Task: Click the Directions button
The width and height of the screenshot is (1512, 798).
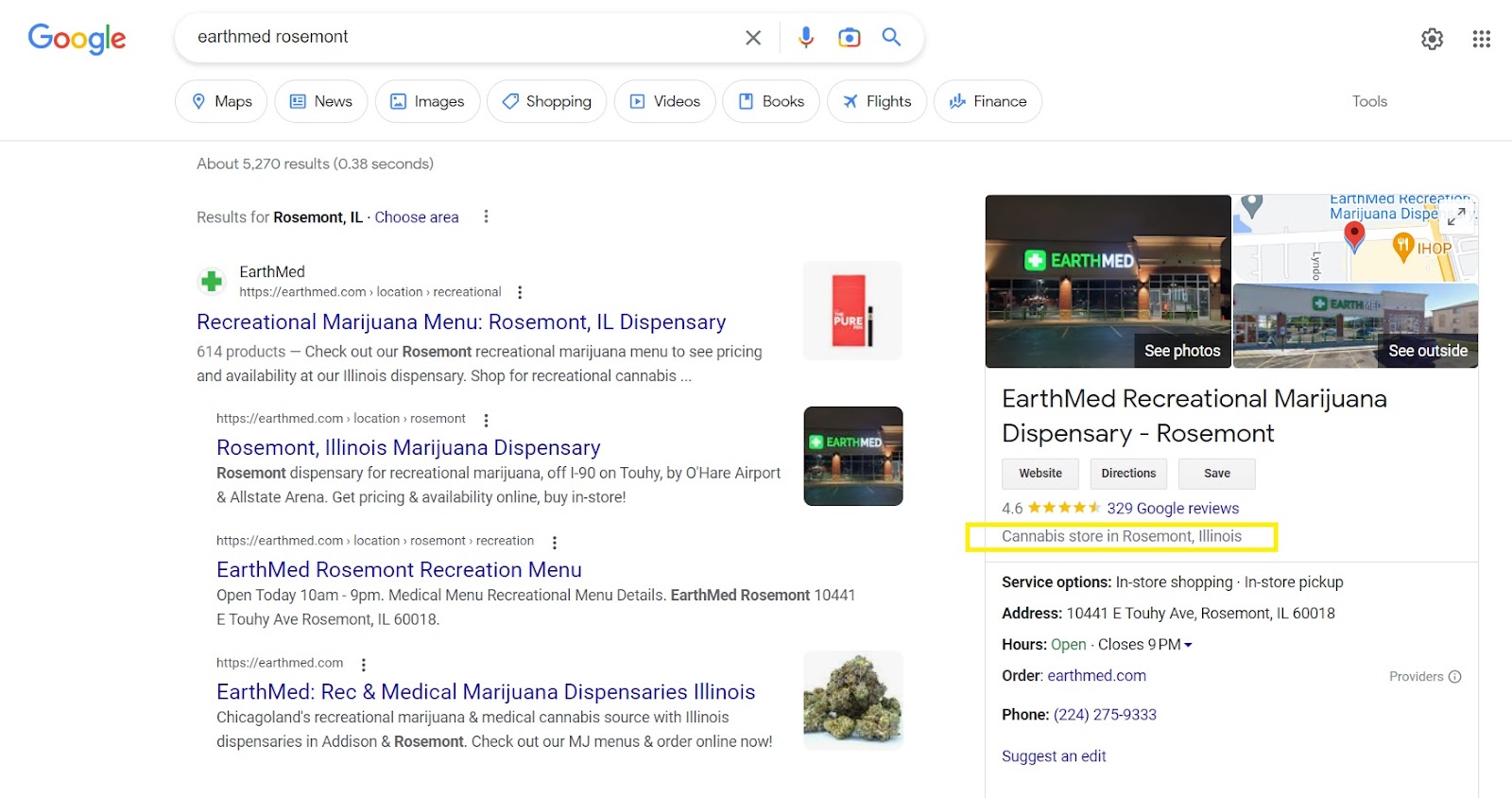Action: click(1128, 474)
